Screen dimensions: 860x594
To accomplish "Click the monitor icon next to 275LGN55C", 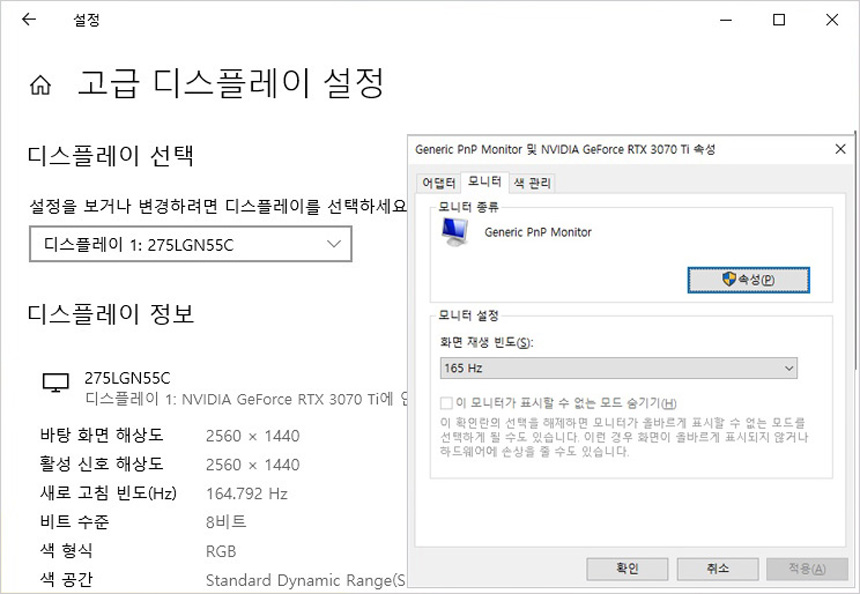I will click(56, 382).
